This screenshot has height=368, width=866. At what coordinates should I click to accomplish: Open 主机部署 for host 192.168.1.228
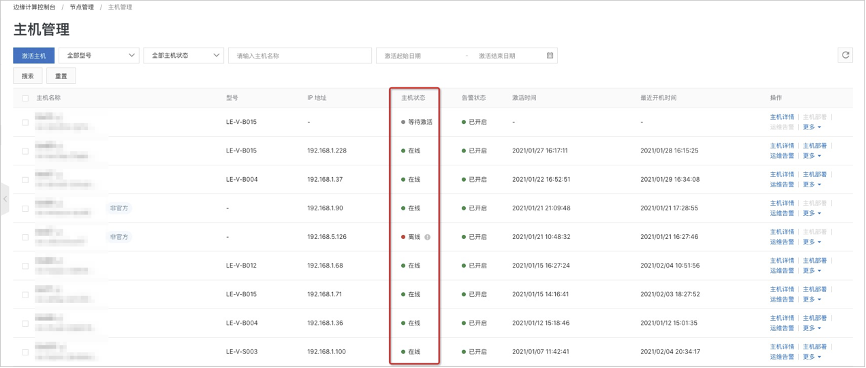click(815, 146)
